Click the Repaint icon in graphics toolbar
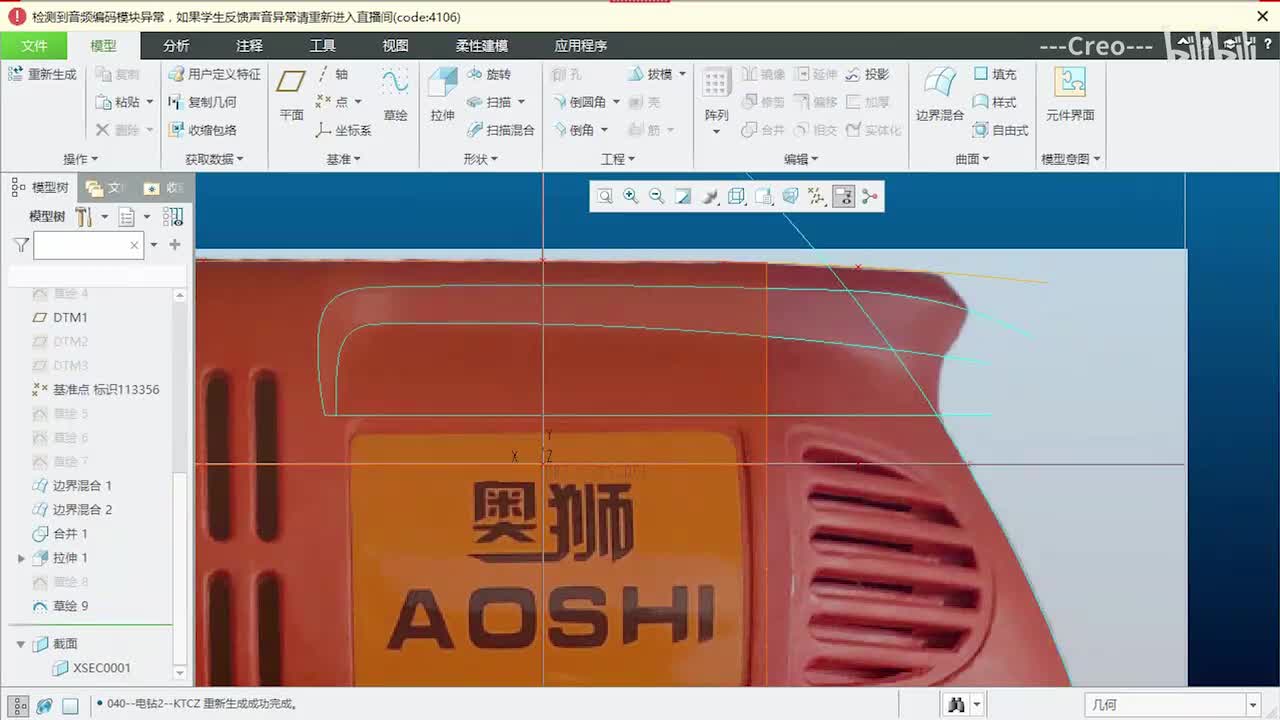Image resolution: width=1280 pixels, height=720 pixels. 683,197
